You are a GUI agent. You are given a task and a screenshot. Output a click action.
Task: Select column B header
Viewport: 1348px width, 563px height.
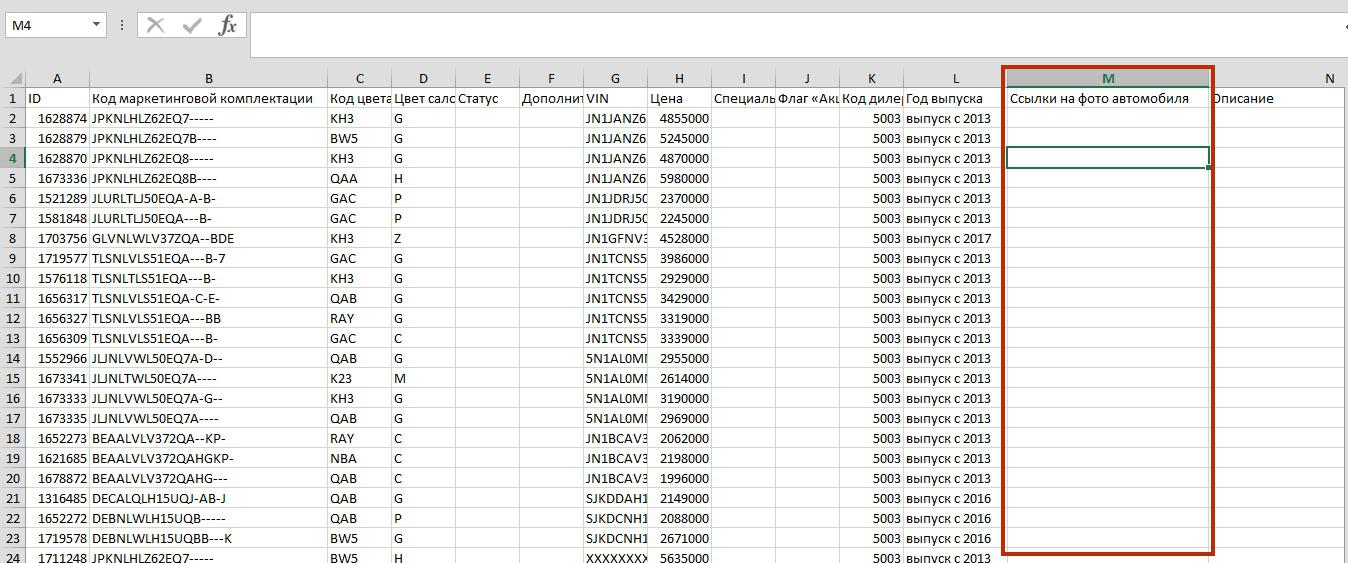pos(208,78)
